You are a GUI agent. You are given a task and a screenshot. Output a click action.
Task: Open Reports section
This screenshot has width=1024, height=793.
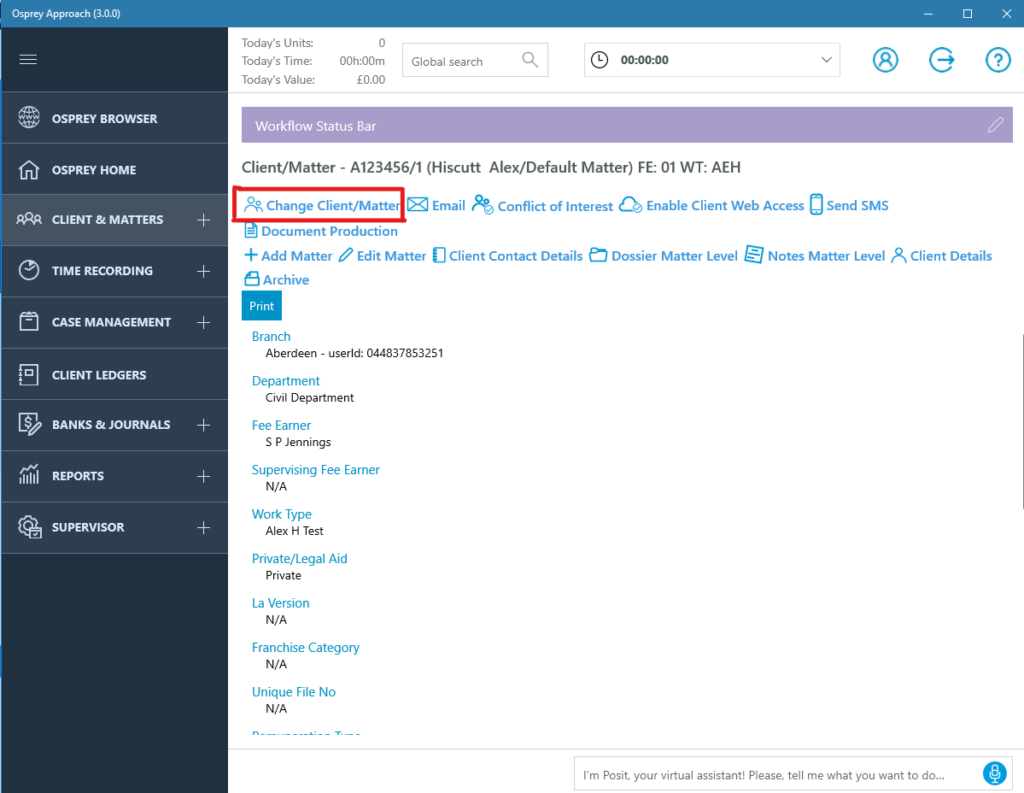[x=114, y=476]
